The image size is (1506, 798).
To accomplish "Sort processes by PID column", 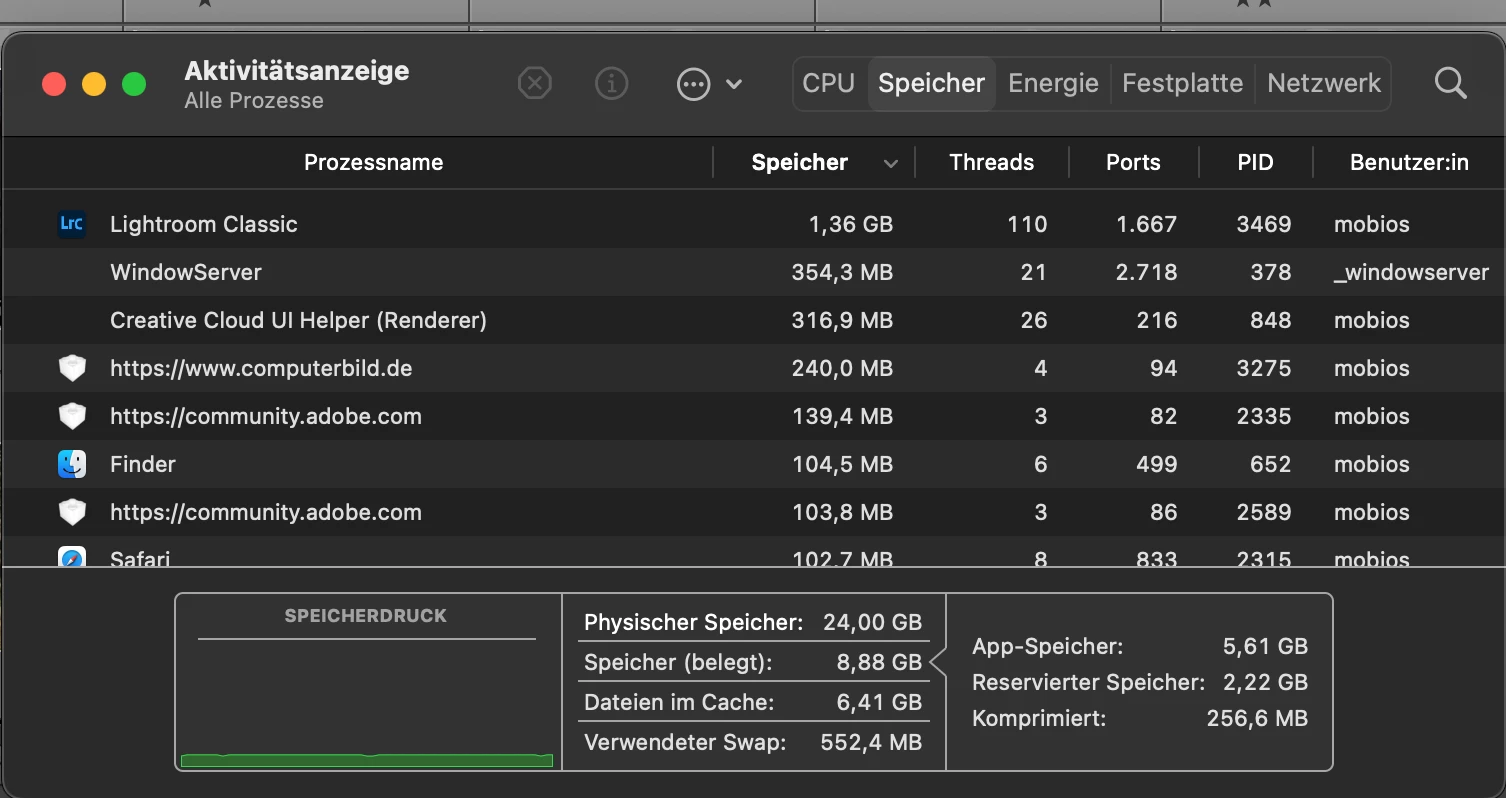I will pyautogui.click(x=1255, y=163).
